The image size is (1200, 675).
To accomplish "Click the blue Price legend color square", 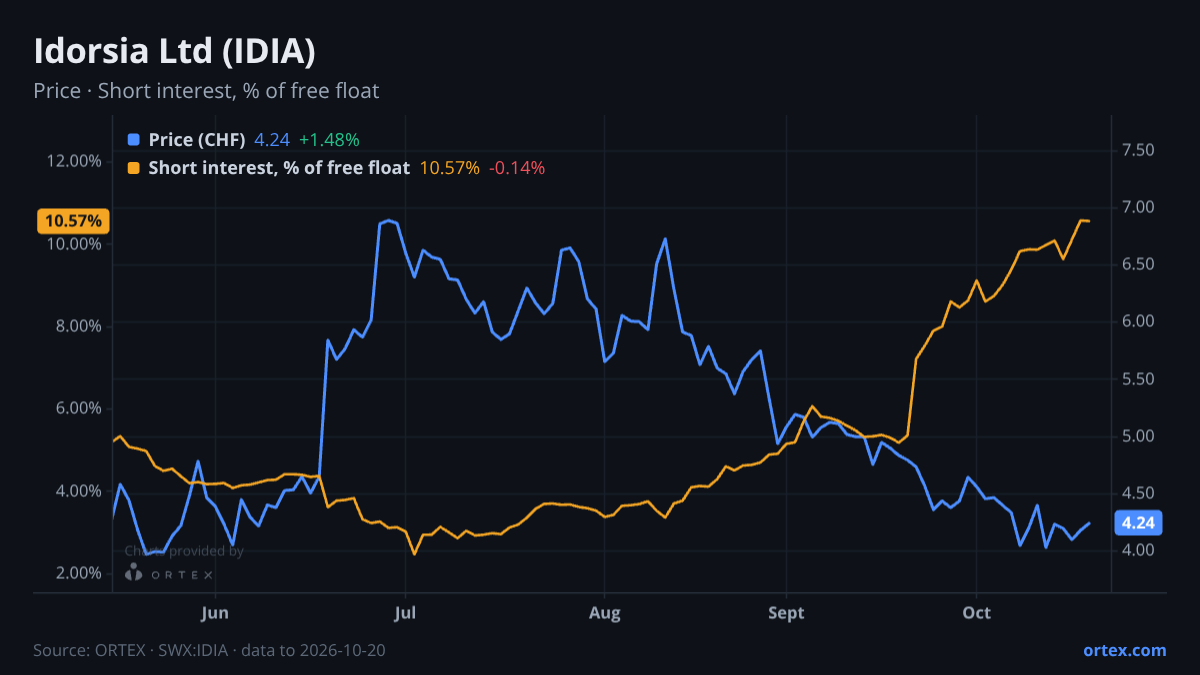I will tap(134, 140).
